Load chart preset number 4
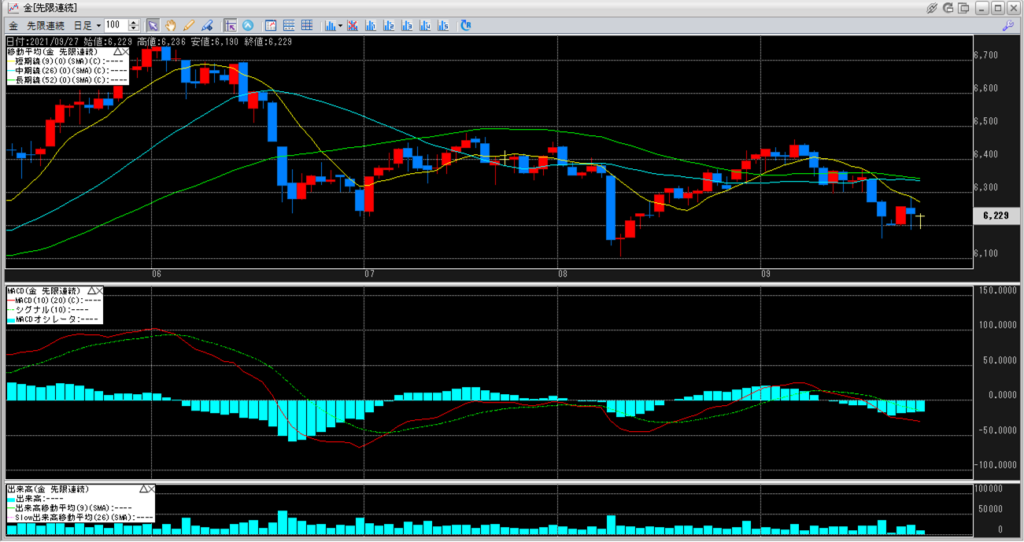This screenshot has width=1024, height=542. click(x=425, y=25)
